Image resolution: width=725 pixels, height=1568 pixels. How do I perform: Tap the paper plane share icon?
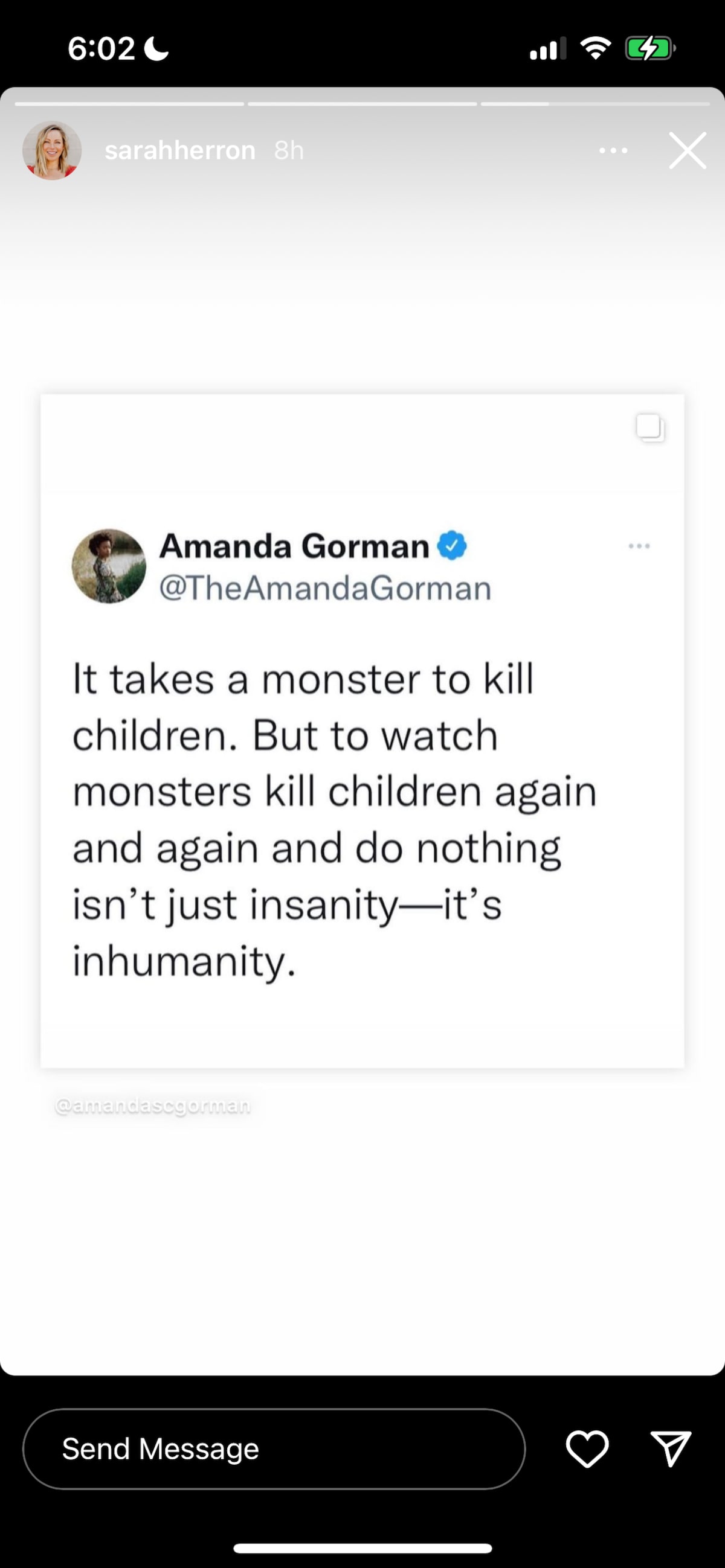[x=670, y=1448]
